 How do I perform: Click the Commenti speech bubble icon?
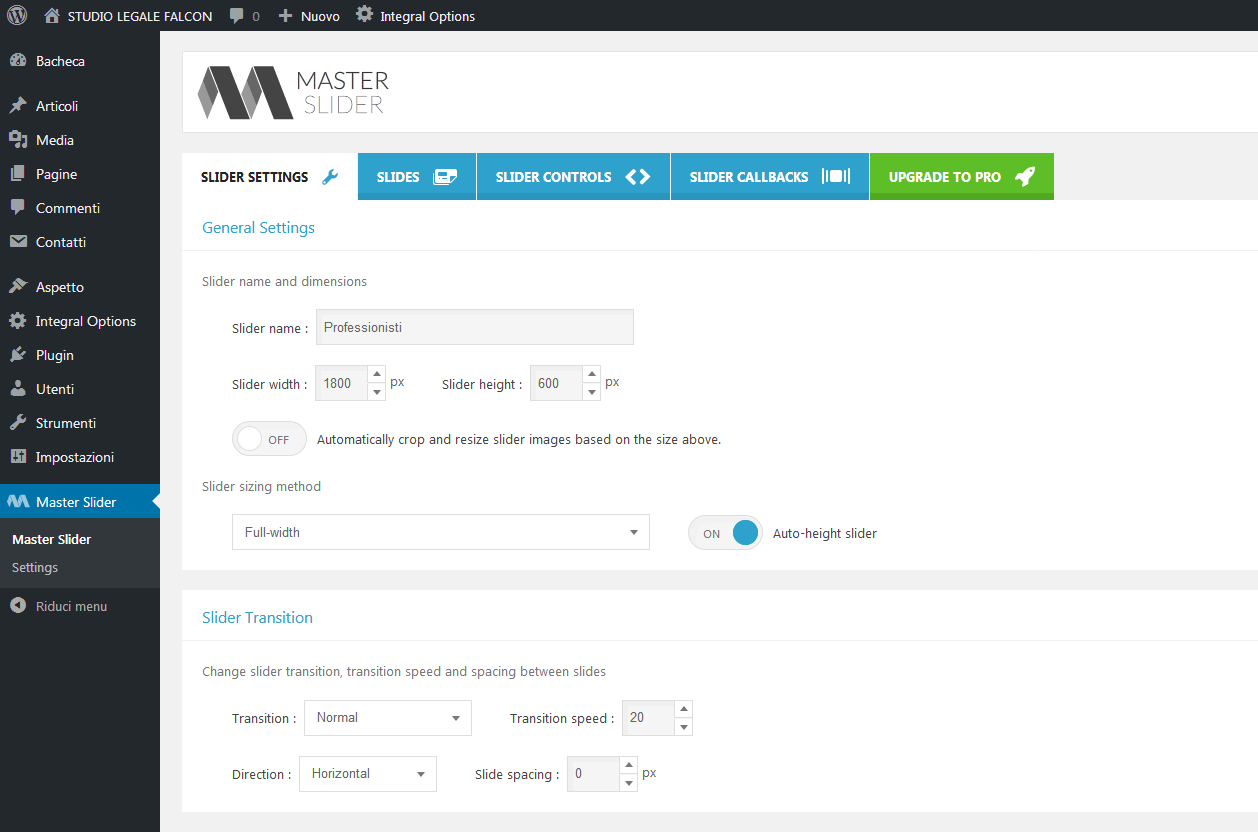[18, 208]
